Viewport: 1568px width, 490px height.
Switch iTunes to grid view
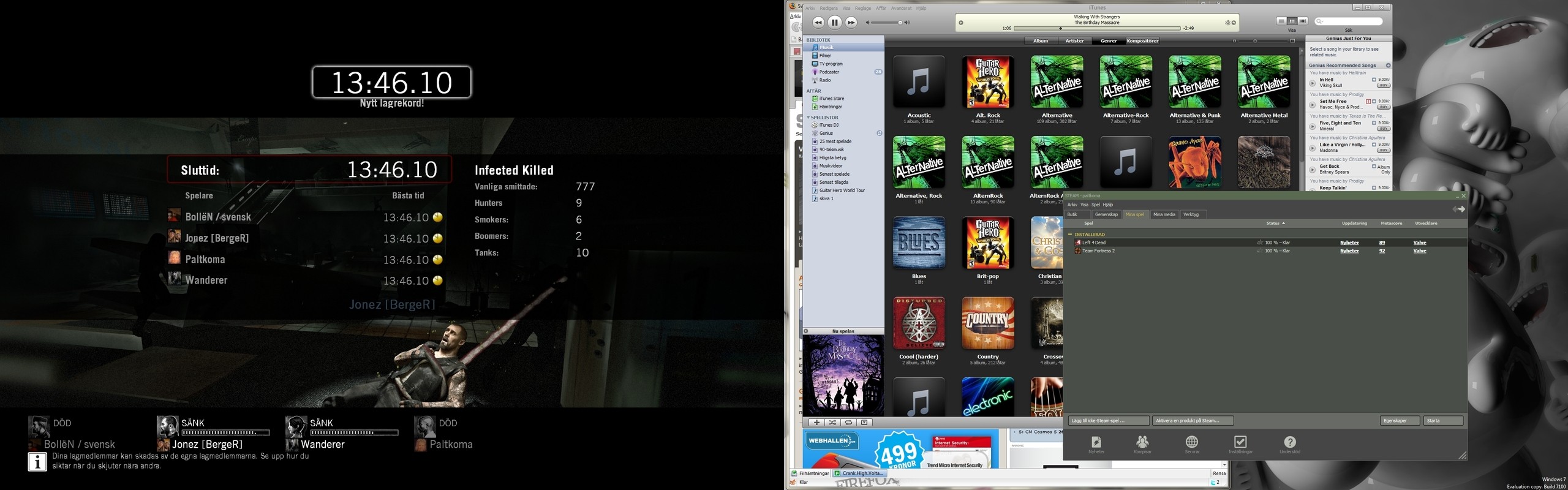[1292, 21]
